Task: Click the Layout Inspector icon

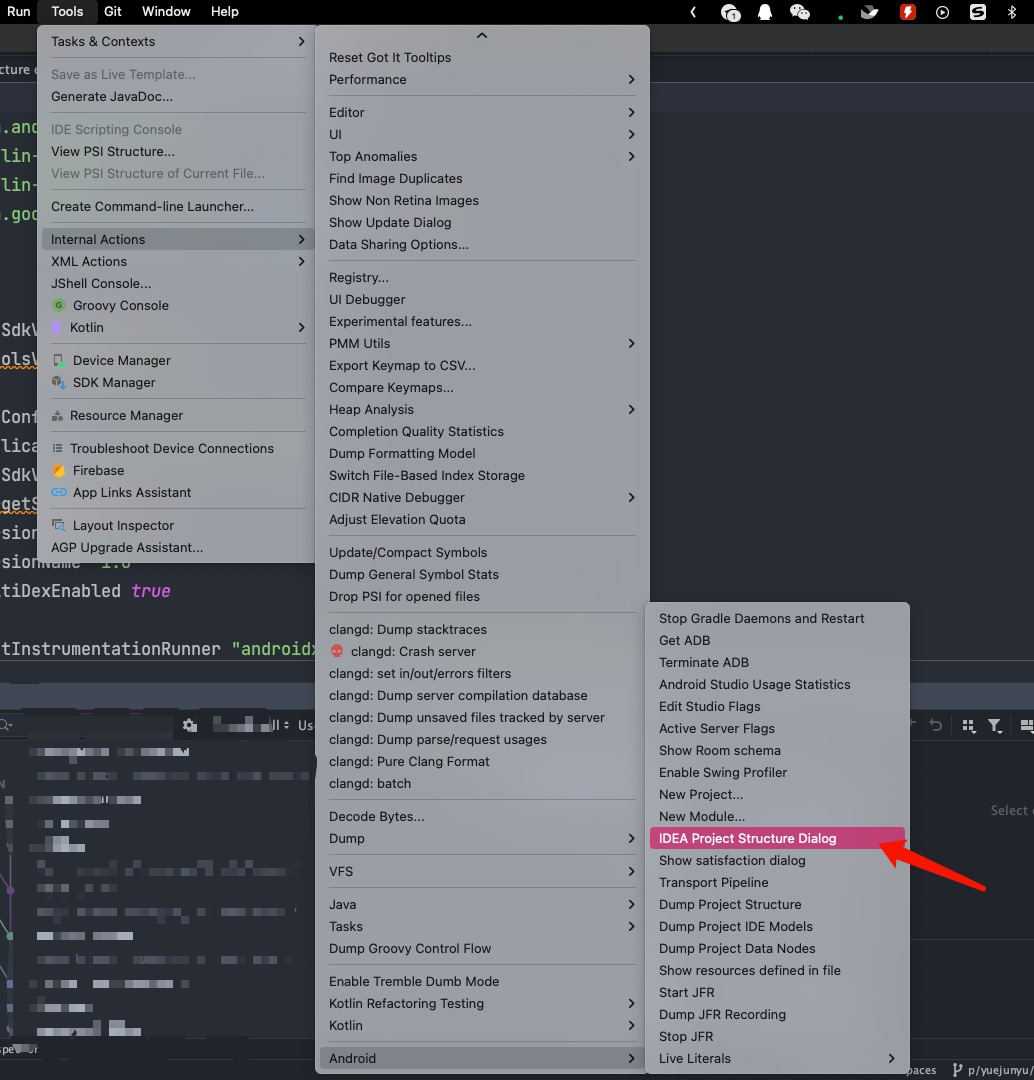Action: coord(59,526)
